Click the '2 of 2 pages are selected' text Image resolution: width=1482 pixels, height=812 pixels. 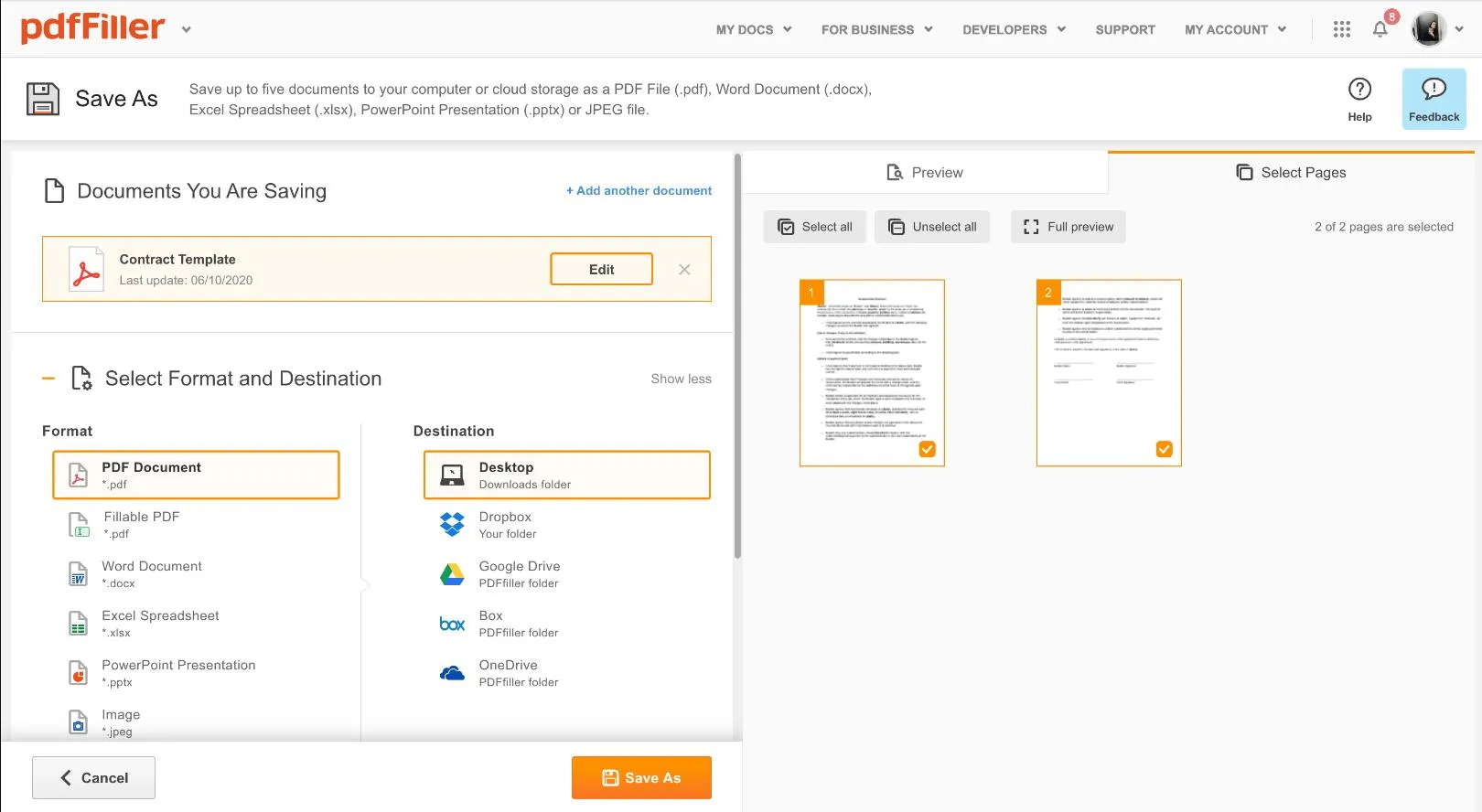(x=1383, y=227)
